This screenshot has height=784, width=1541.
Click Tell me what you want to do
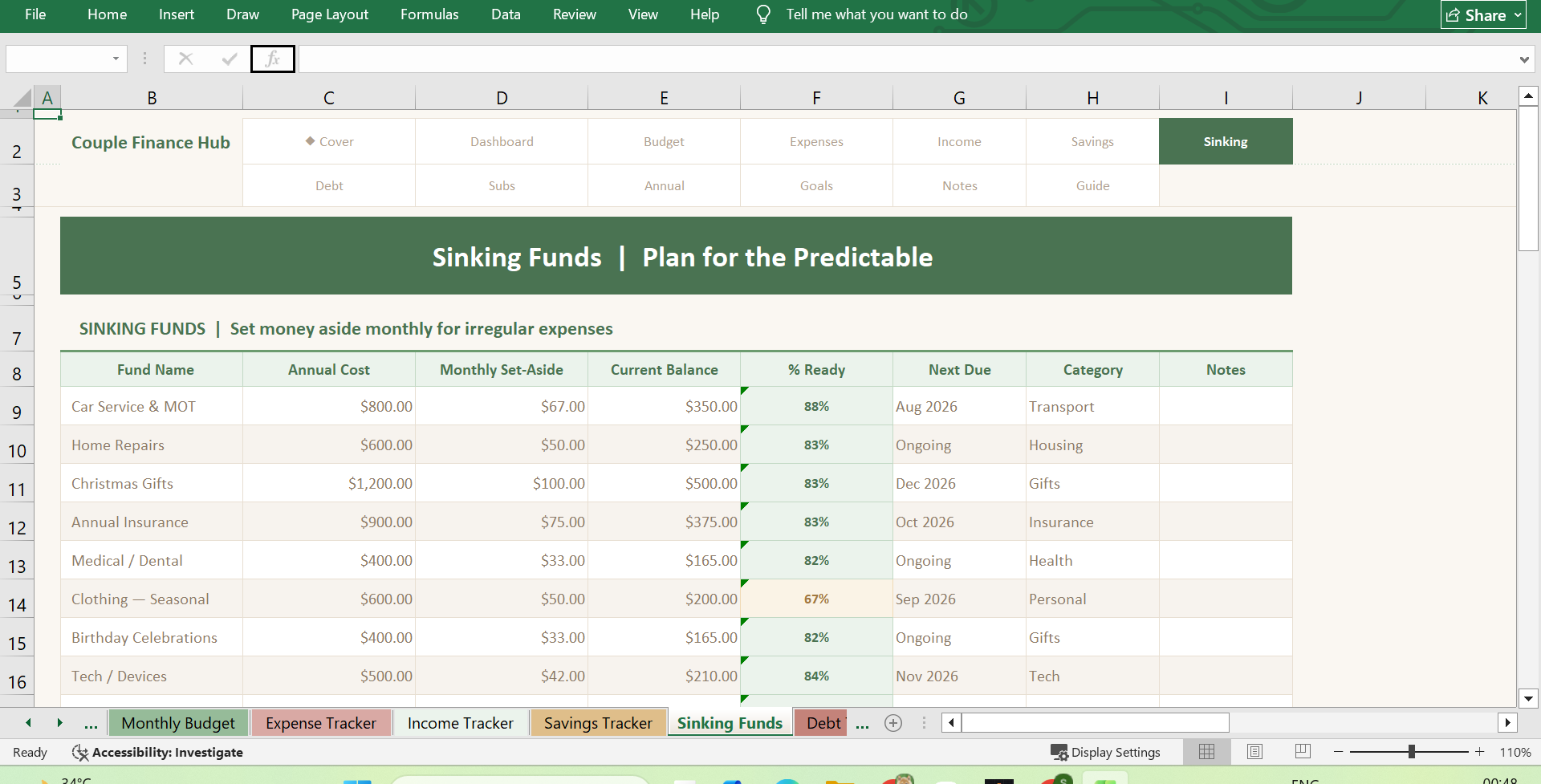pyautogui.click(x=876, y=14)
